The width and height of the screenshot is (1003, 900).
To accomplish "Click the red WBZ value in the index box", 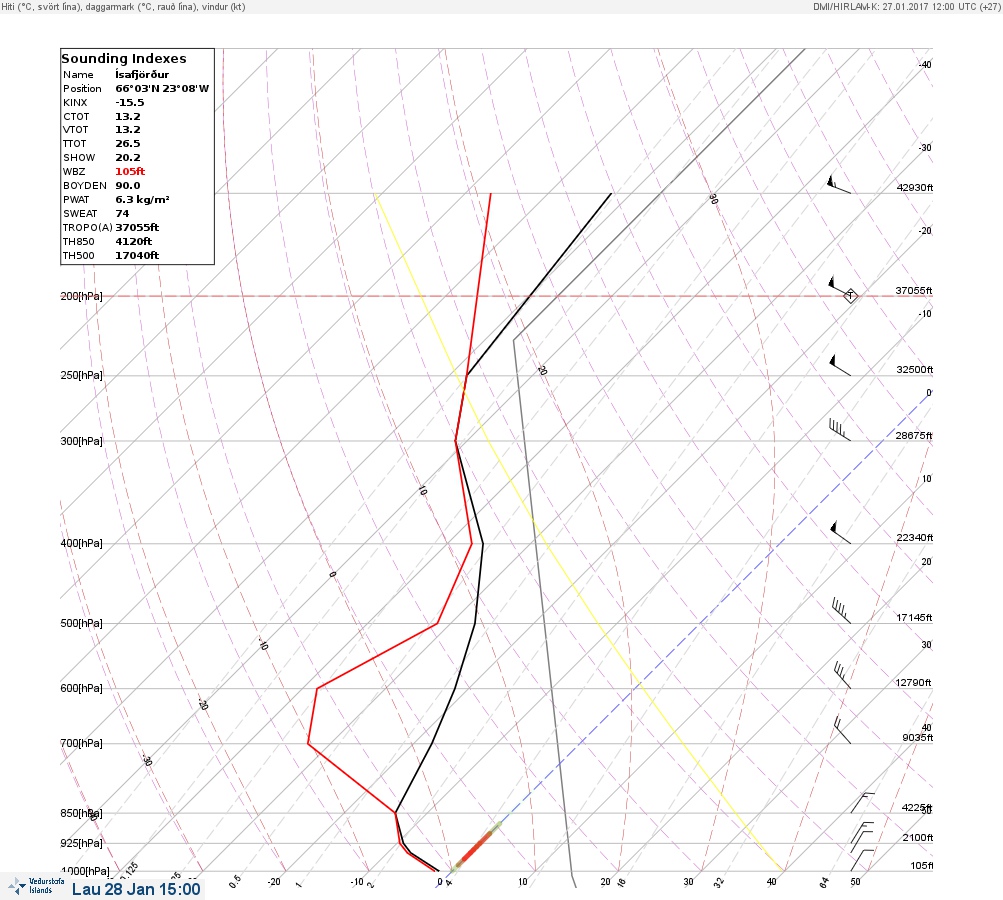I will tap(130, 171).
